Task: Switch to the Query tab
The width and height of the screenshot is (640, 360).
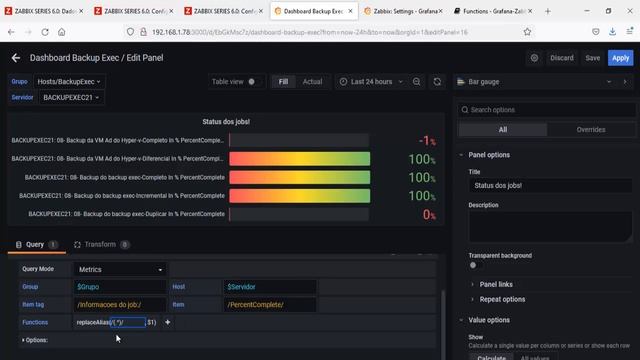Action: click(36, 244)
